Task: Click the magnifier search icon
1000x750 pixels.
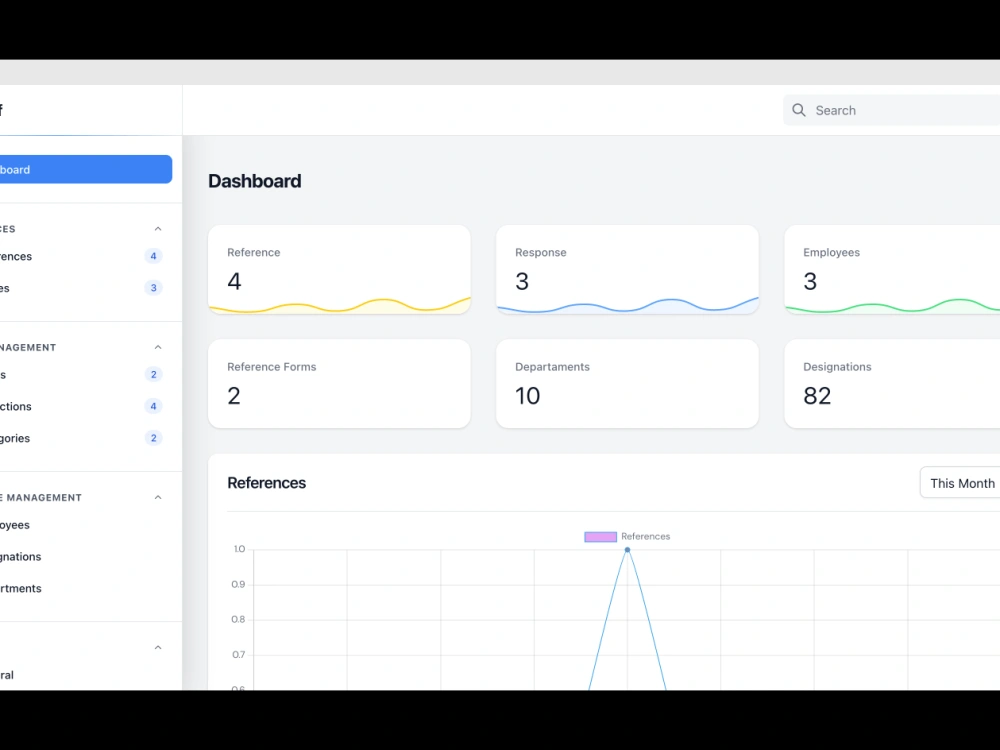Action: pyautogui.click(x=798, y=110)
